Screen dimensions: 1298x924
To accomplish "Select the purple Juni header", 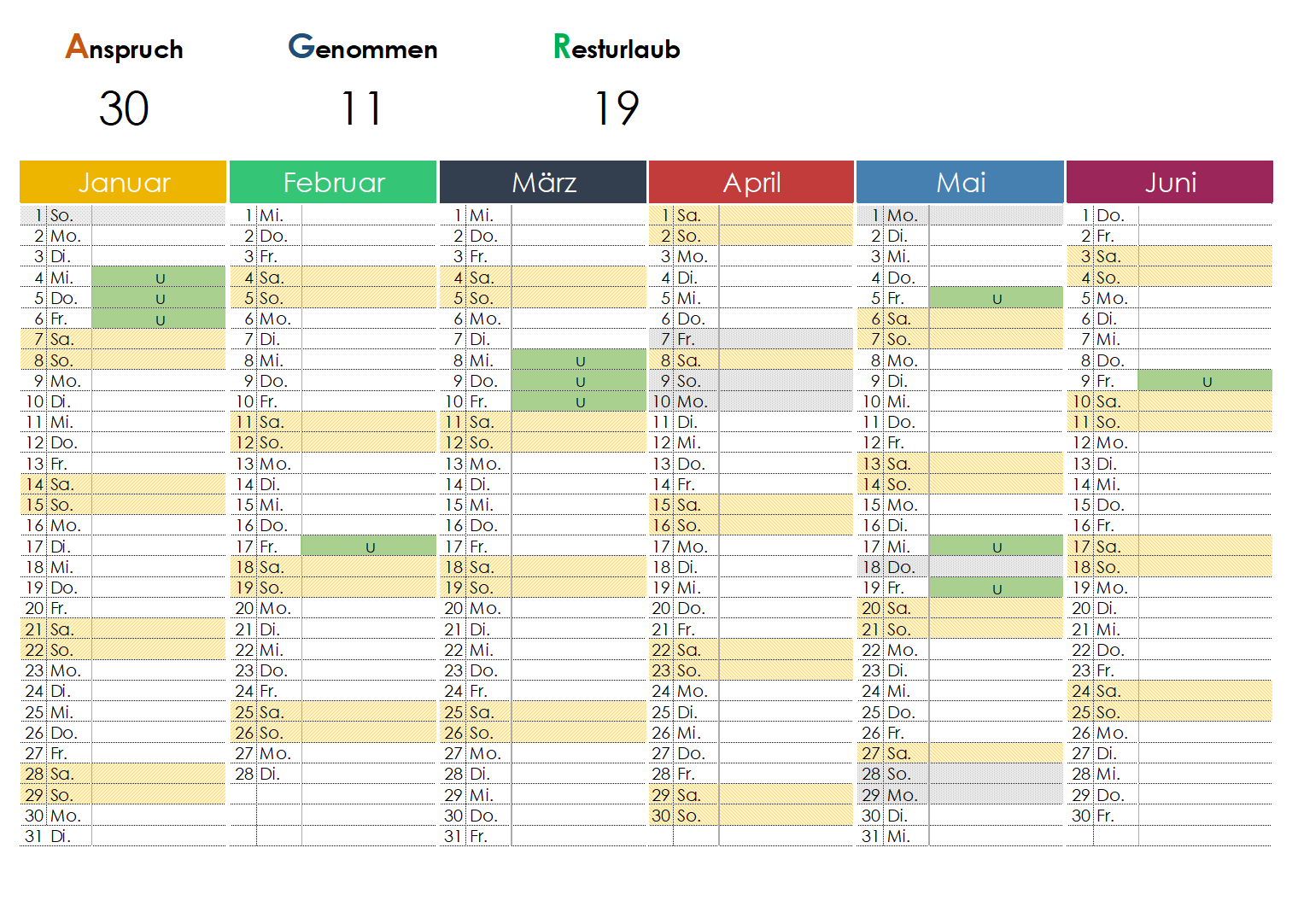I will click(x=1170, y=183).
